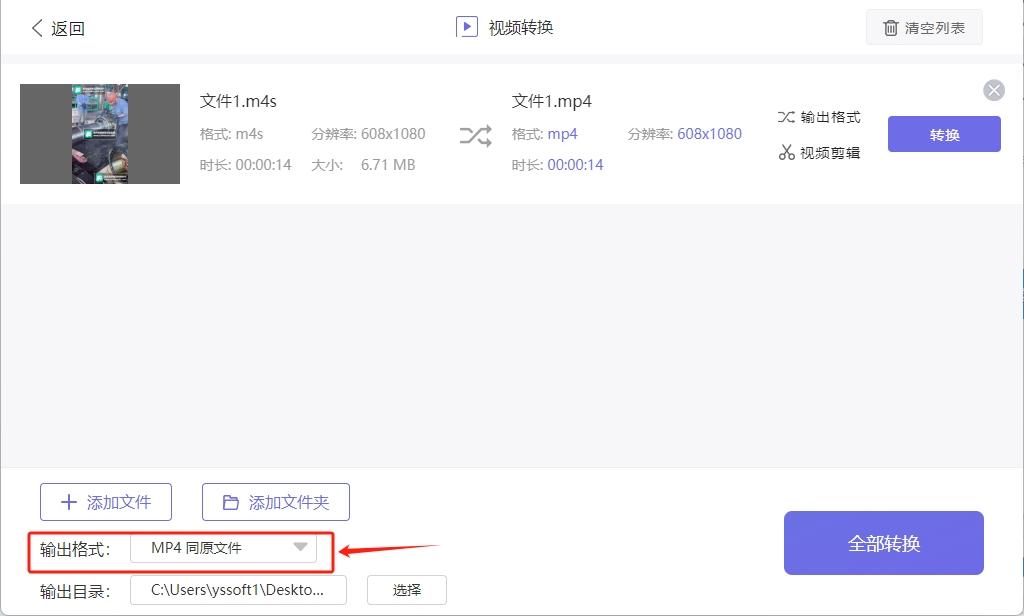Screen dimensions: 1024x616
Task: Click the output directory path field
Action: click(238, 590)
